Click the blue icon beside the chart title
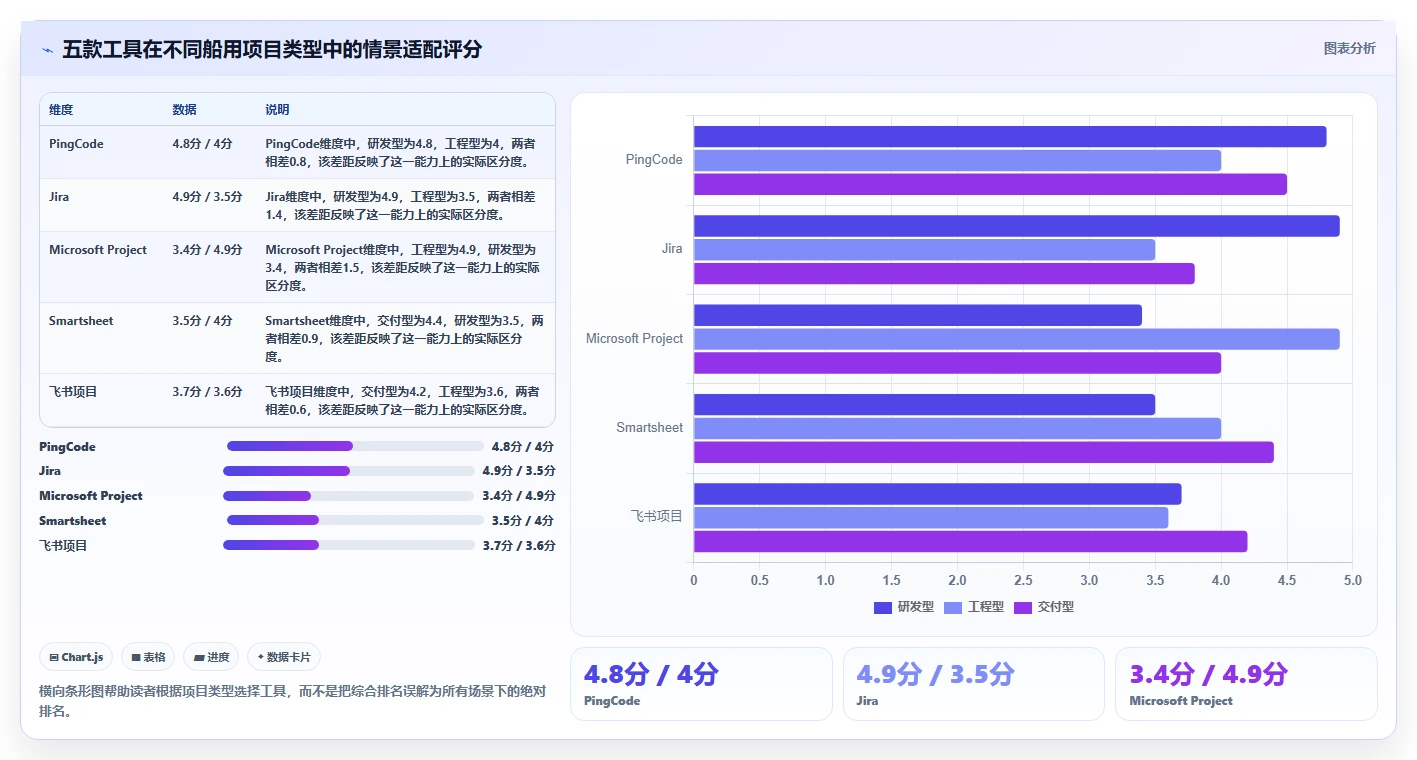Viewport: 1417px width, 760px height. click(47, 50)
